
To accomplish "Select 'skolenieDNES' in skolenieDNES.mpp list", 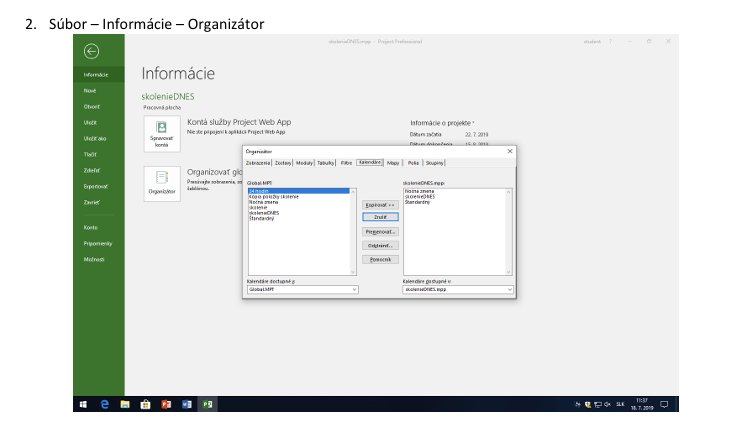I will pyautogui.click(x=420, y=197).
